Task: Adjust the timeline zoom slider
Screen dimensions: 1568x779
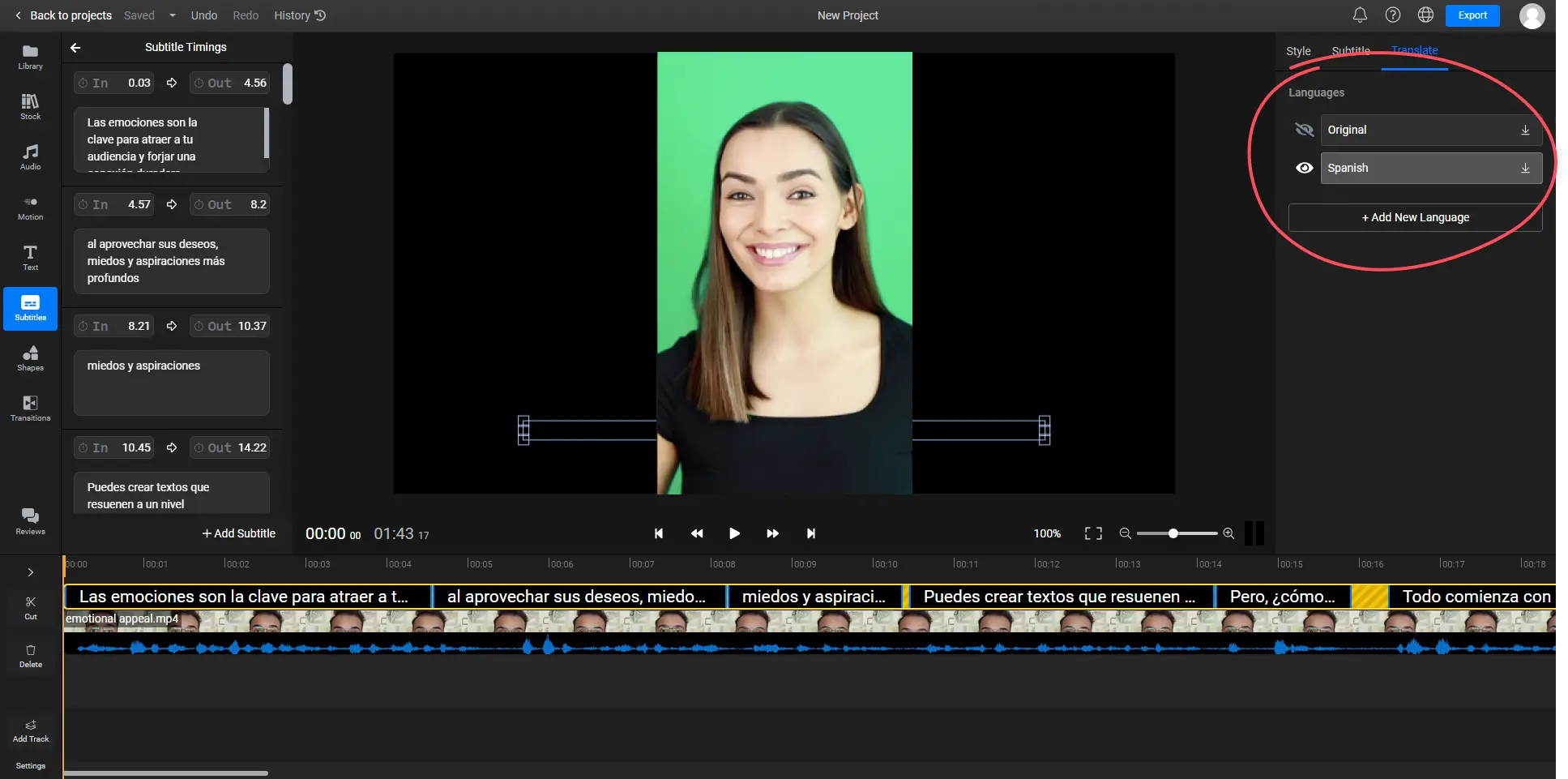Action: pyautogui.click(x=1175, y=533)
